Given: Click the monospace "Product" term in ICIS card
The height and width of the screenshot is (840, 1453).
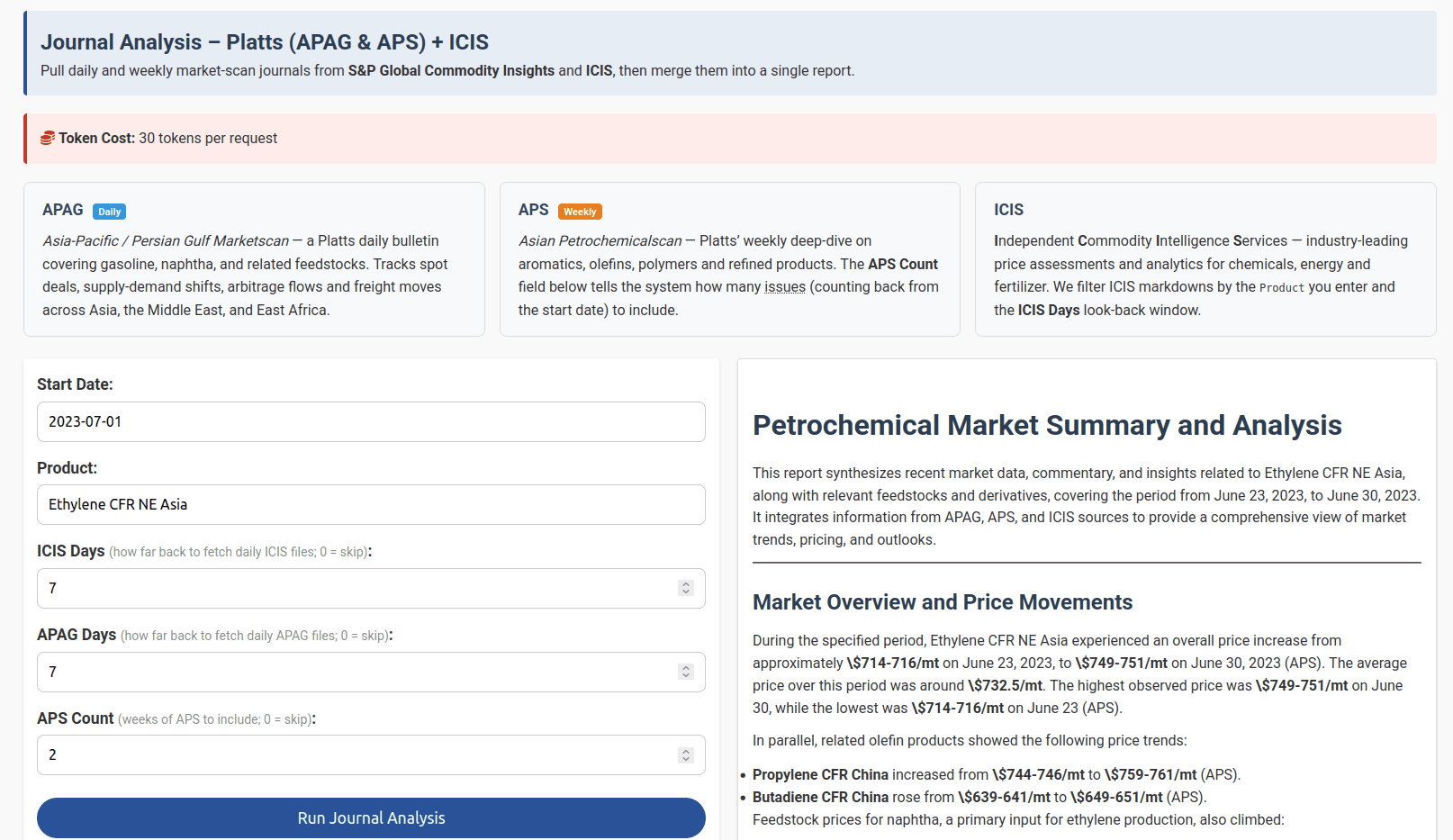Looking at the screenshot, I should pos(1281,287).
